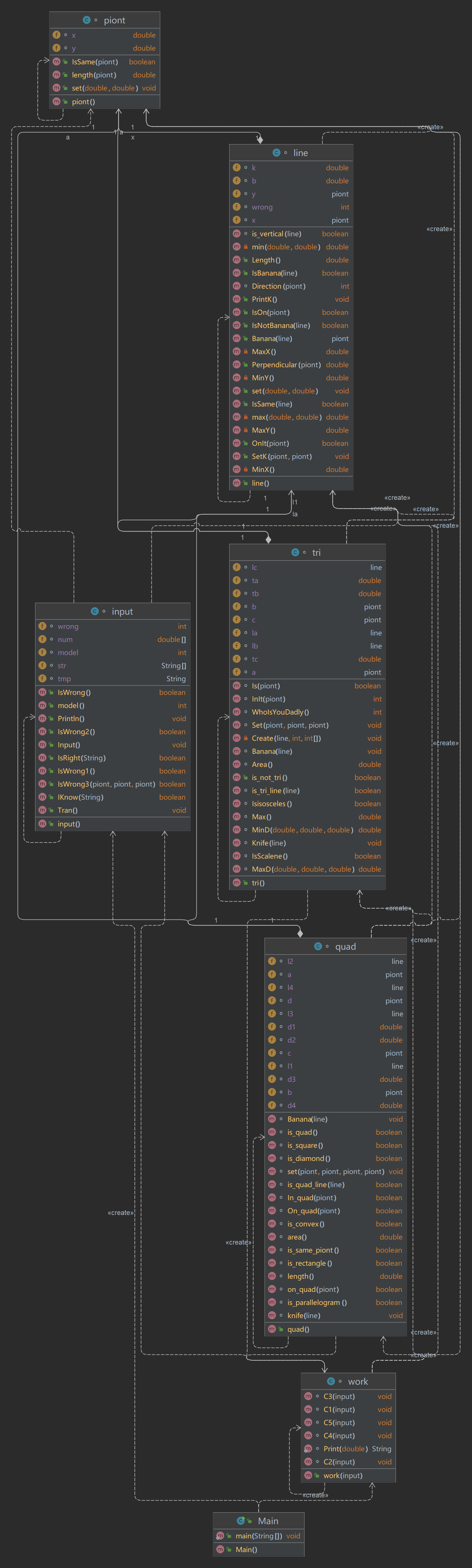Select the Main class title
Screen dimensions: 472x1568
click(x=268, y=1520)
